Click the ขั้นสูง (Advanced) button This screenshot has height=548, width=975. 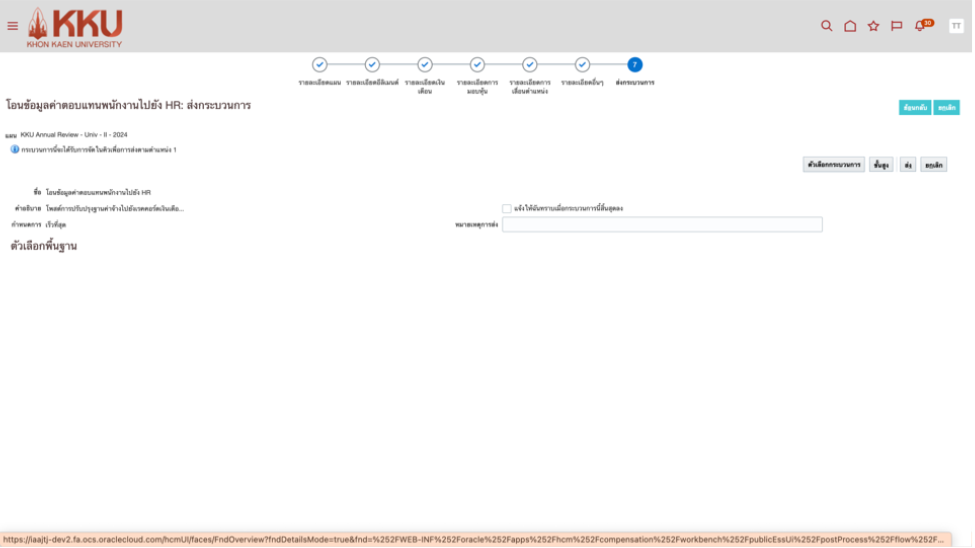tap(881, 165)
